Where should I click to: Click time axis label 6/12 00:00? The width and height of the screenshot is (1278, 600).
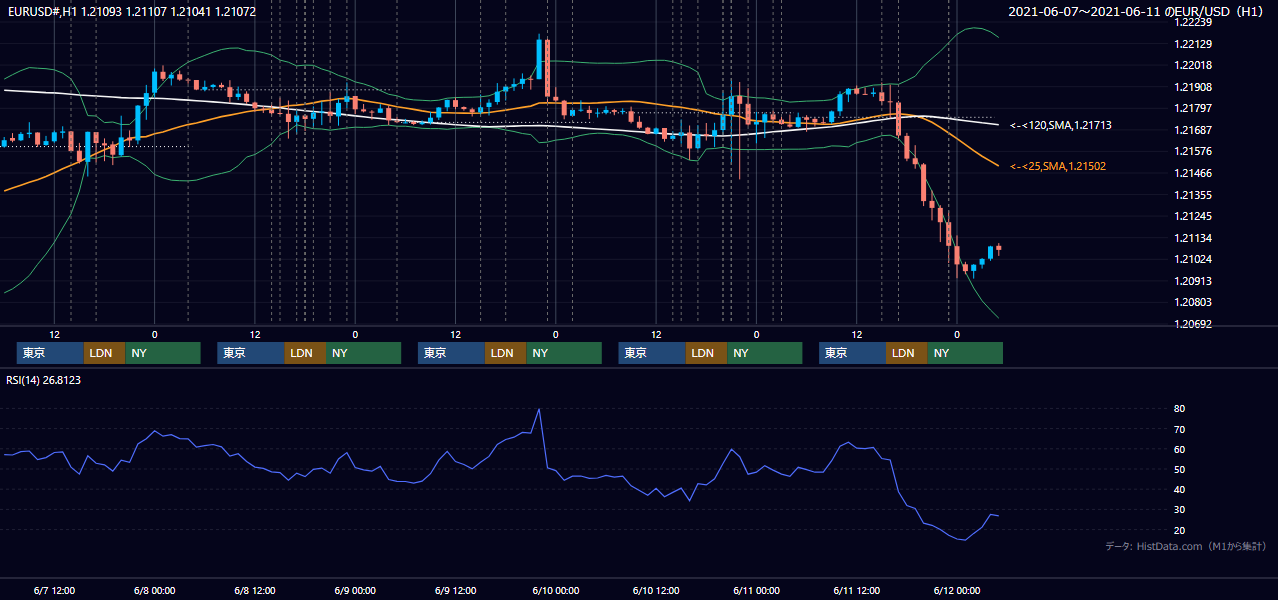(956, 590)
